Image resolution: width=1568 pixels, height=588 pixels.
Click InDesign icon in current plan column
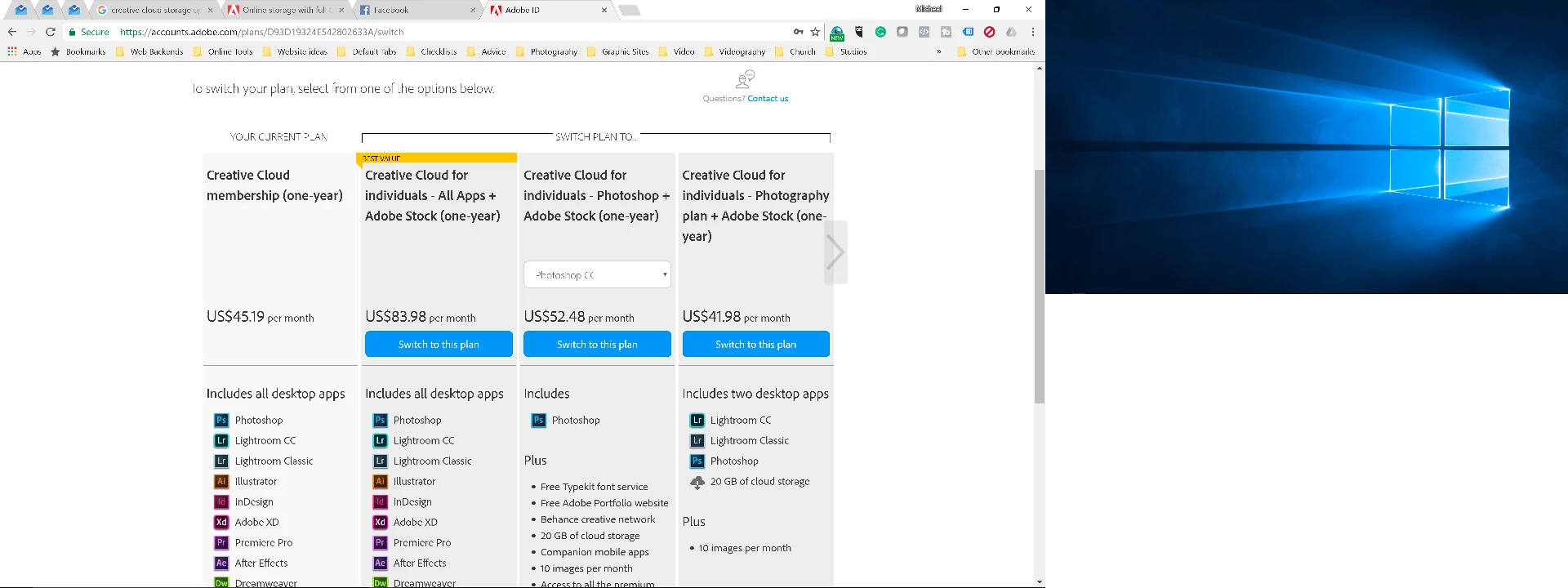221,501
